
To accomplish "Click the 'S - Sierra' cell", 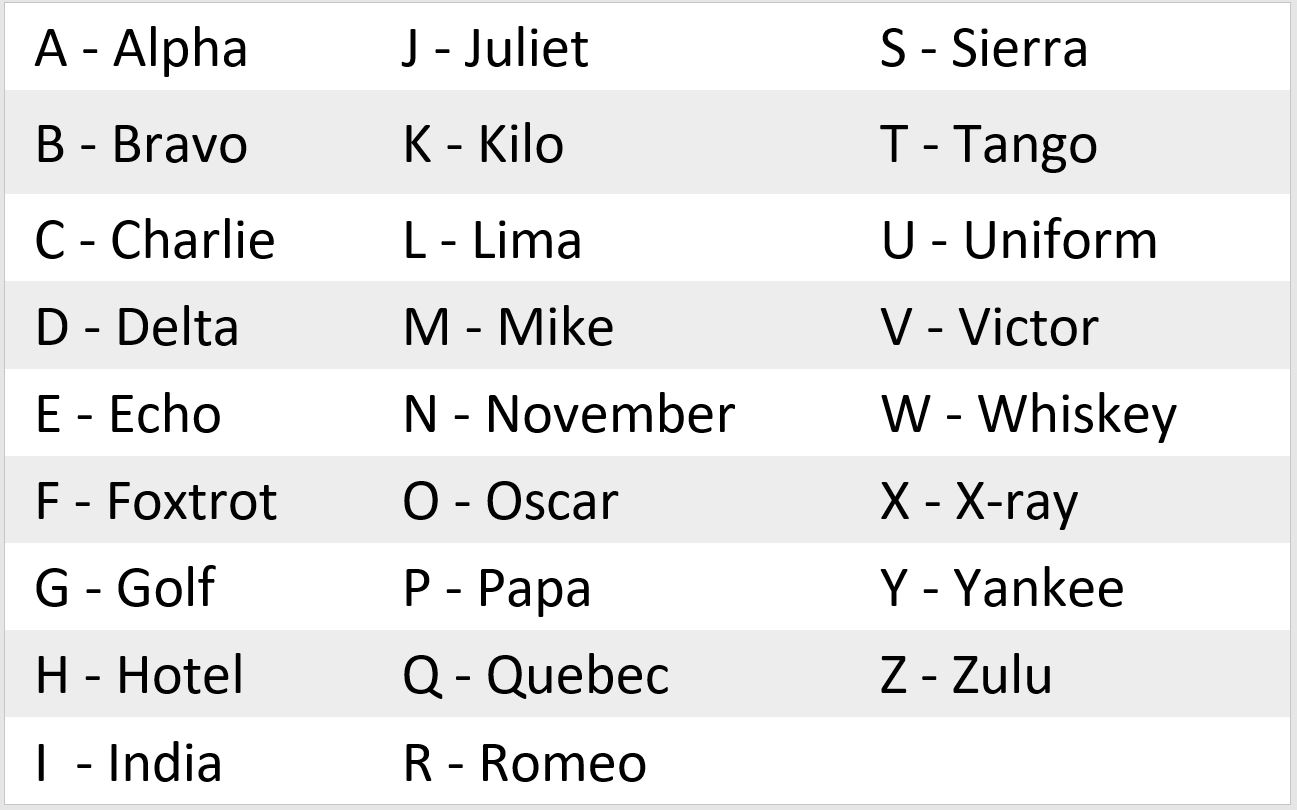I will coord(983,48).
